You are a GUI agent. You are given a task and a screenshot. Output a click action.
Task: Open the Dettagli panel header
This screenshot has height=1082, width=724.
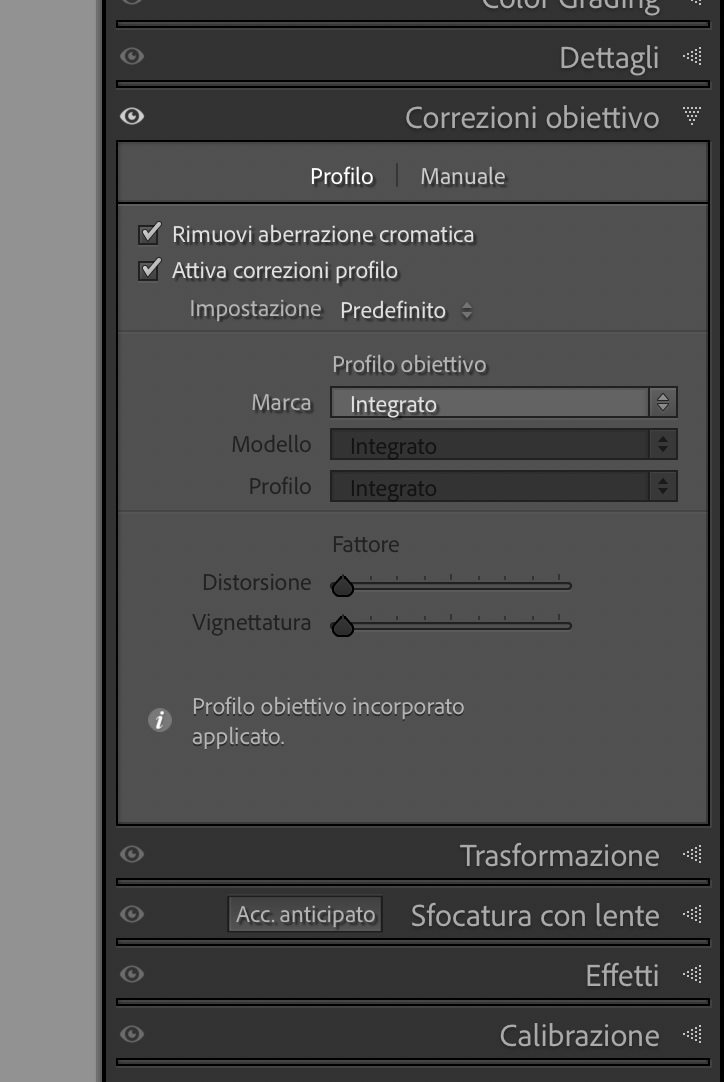tap(609, 57)
